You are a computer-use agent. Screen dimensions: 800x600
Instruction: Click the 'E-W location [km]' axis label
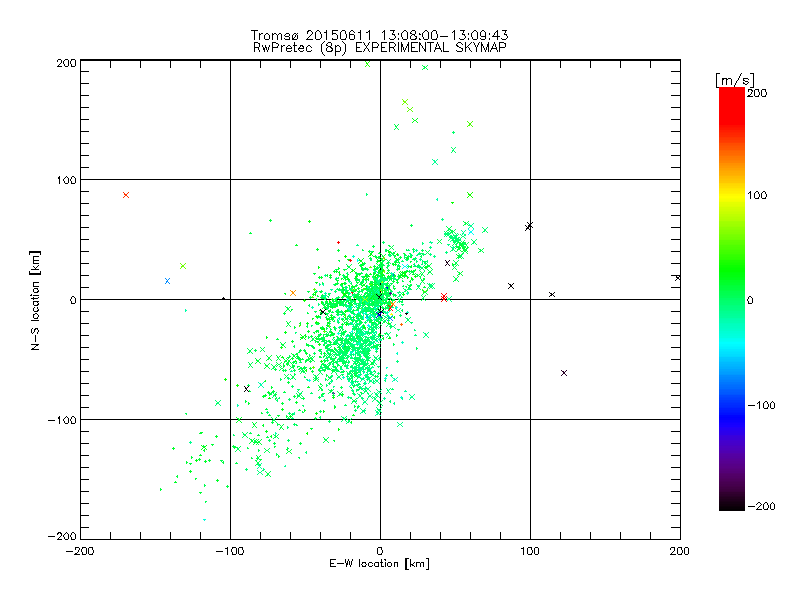[379, 564]
